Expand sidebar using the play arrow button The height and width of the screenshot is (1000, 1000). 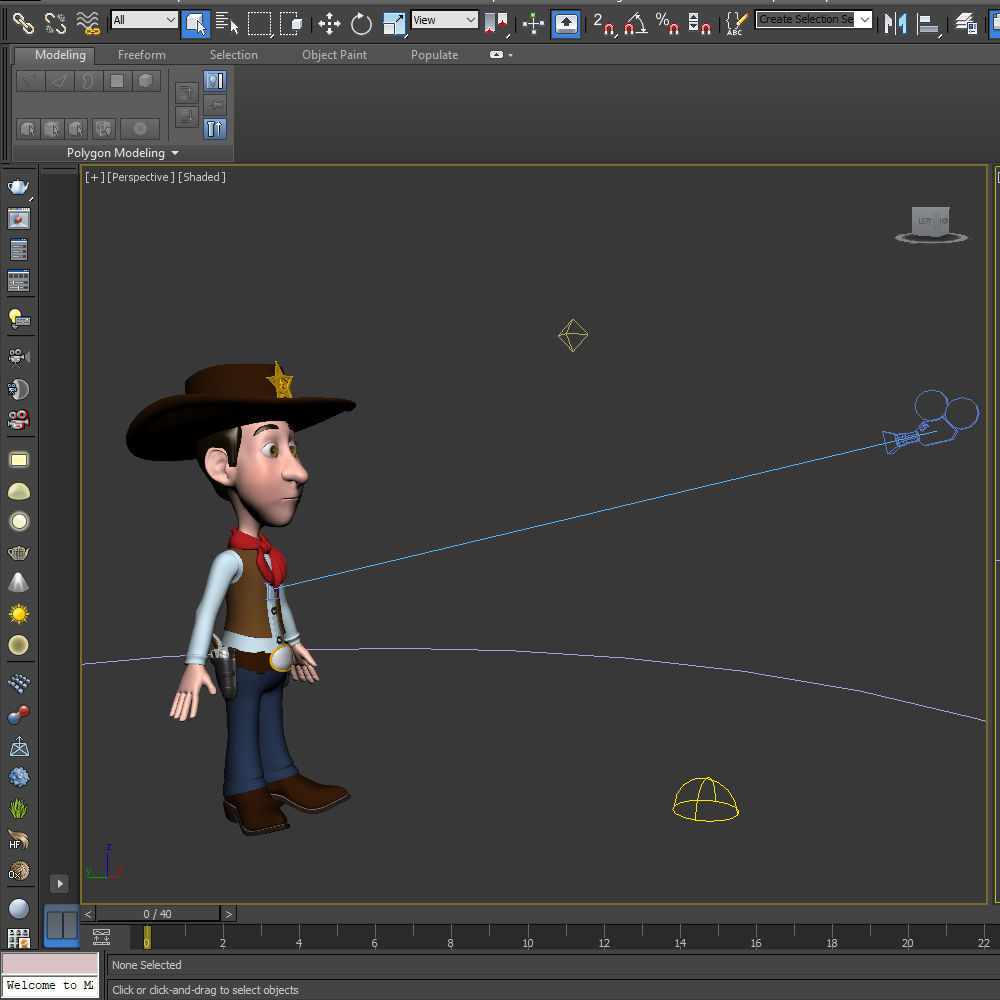pyautogui.click(x=59, y=883)
